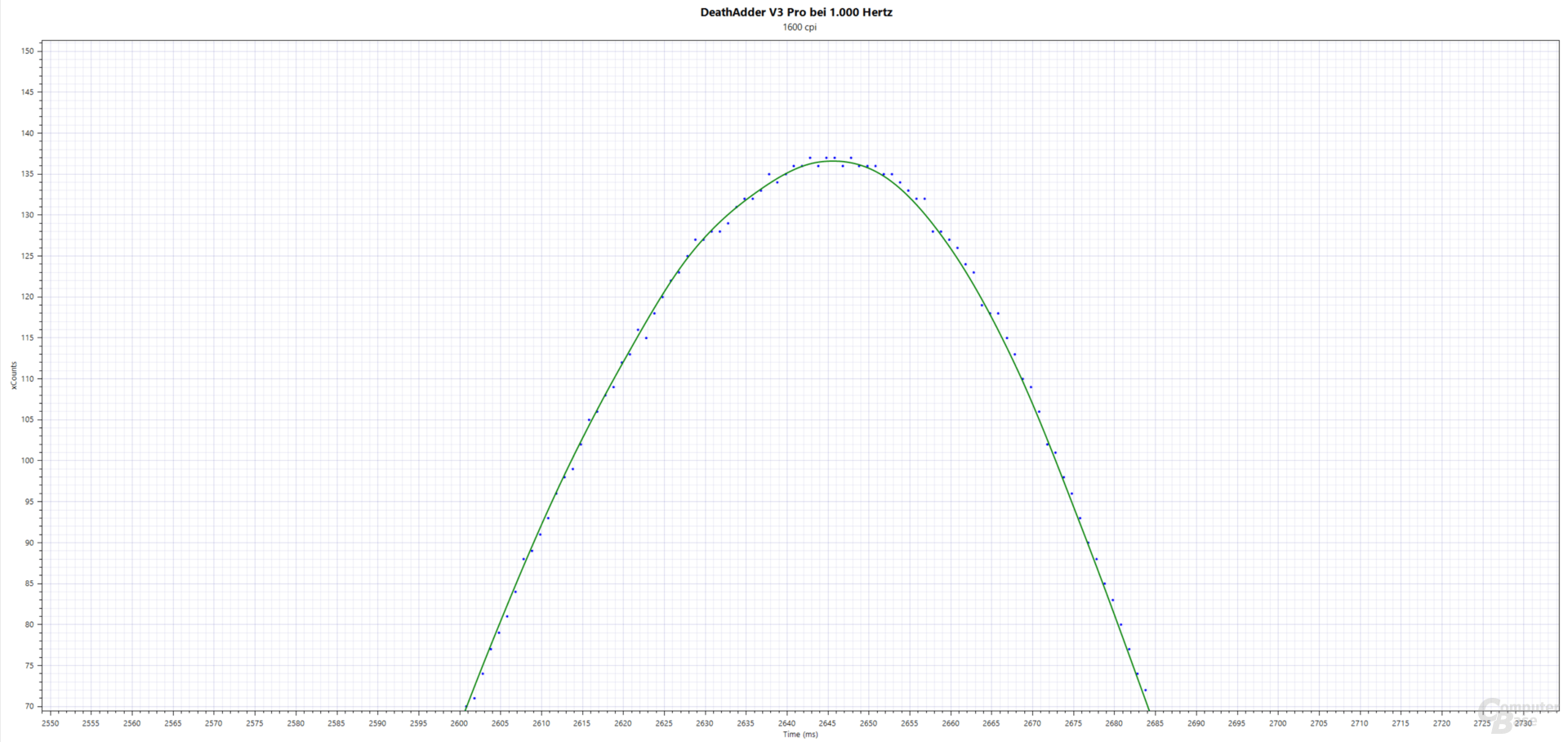Screen dimensions: 1568x742
Task: Select y-axis tick label 110
Action: click(x=28, y=378)
